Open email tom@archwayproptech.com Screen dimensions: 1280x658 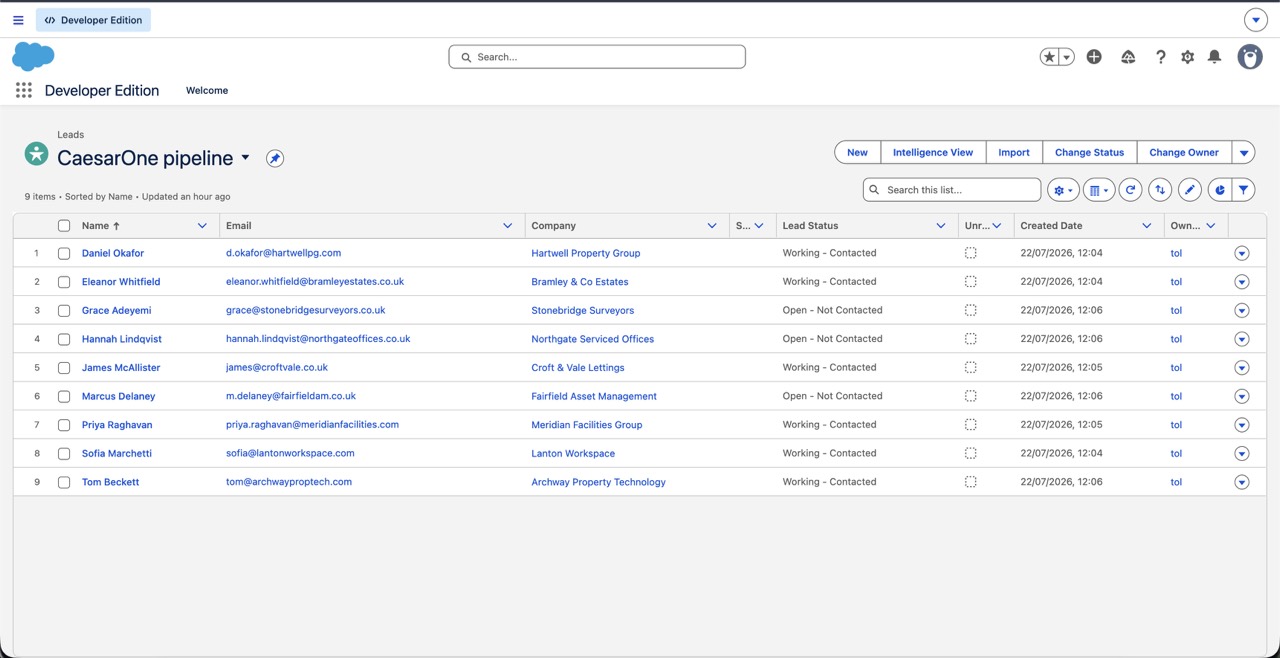point(289,482)
